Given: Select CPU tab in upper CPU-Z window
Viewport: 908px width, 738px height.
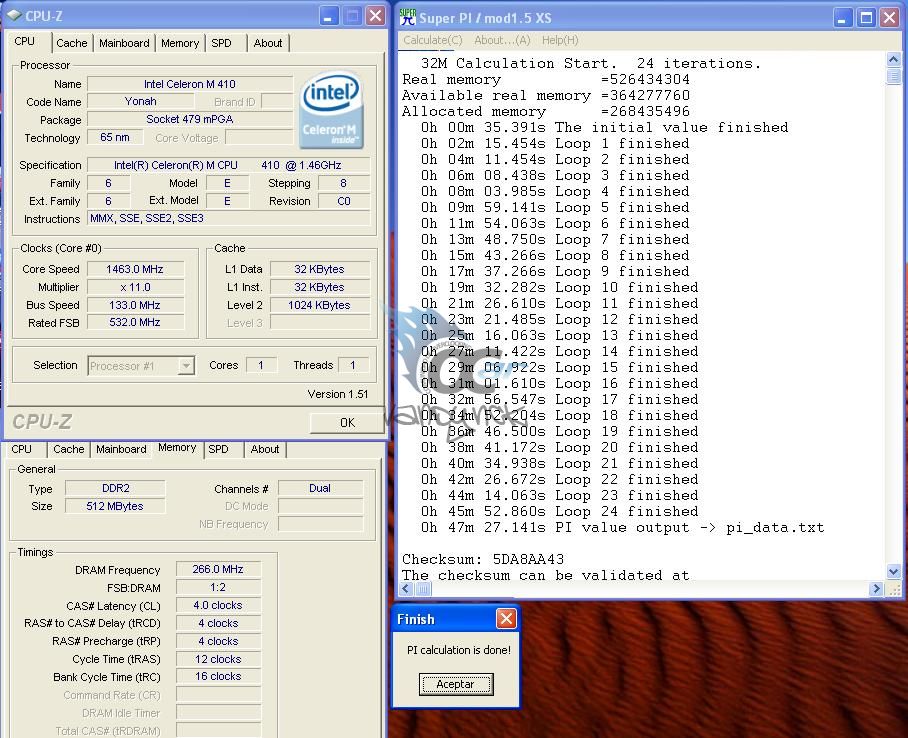Looking at the screenshot, I should (24, 41).
